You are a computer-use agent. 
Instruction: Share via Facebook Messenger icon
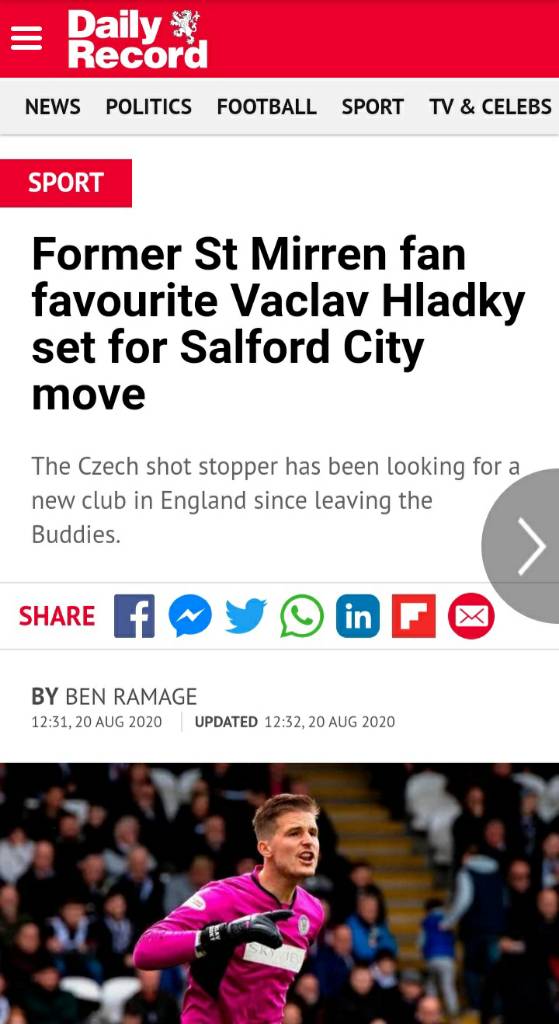[x=190, y=616]
